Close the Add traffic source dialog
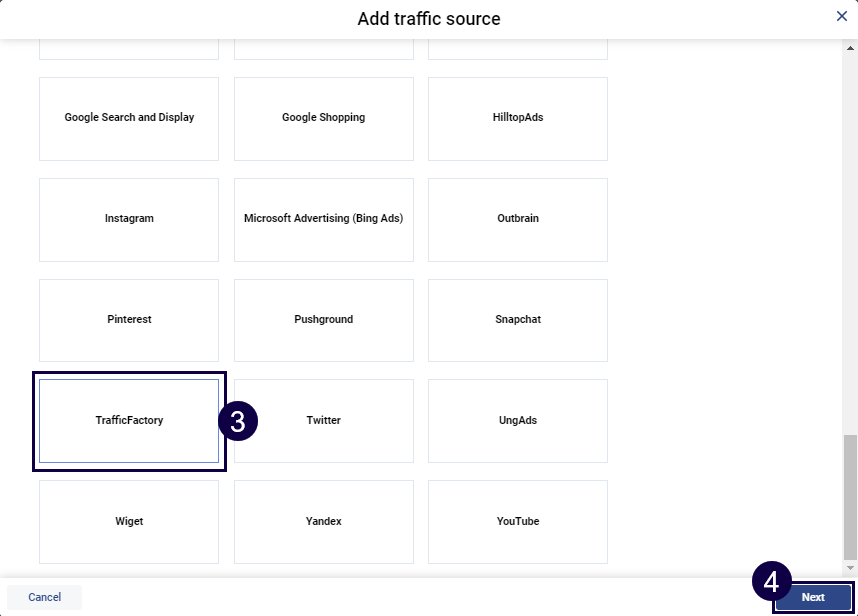The width and height of the screenshot is (858, 616). pyautogui.click(x=841, y=16)
